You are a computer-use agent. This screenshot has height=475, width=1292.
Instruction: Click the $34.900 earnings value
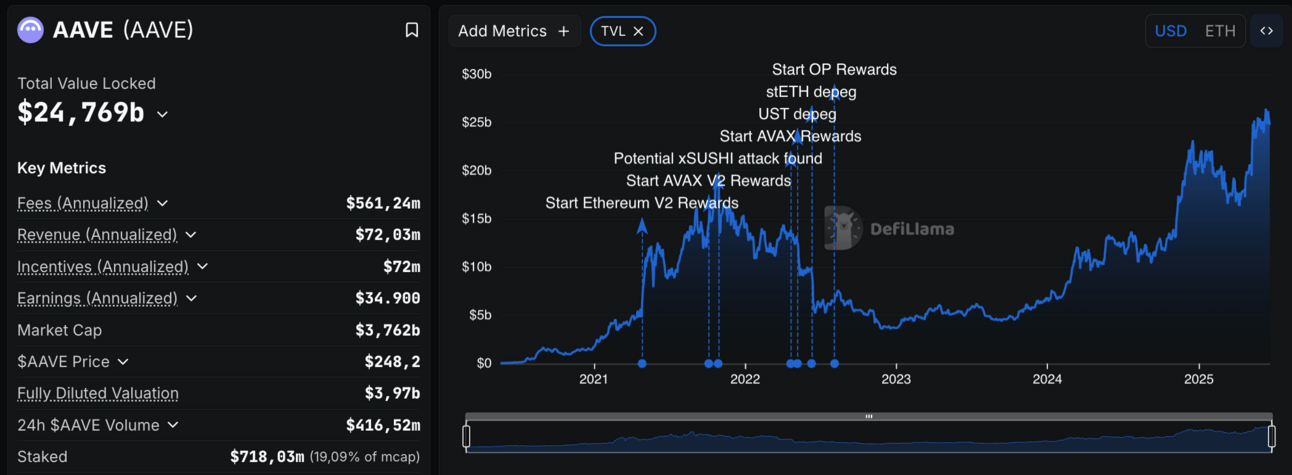point(387,298)
